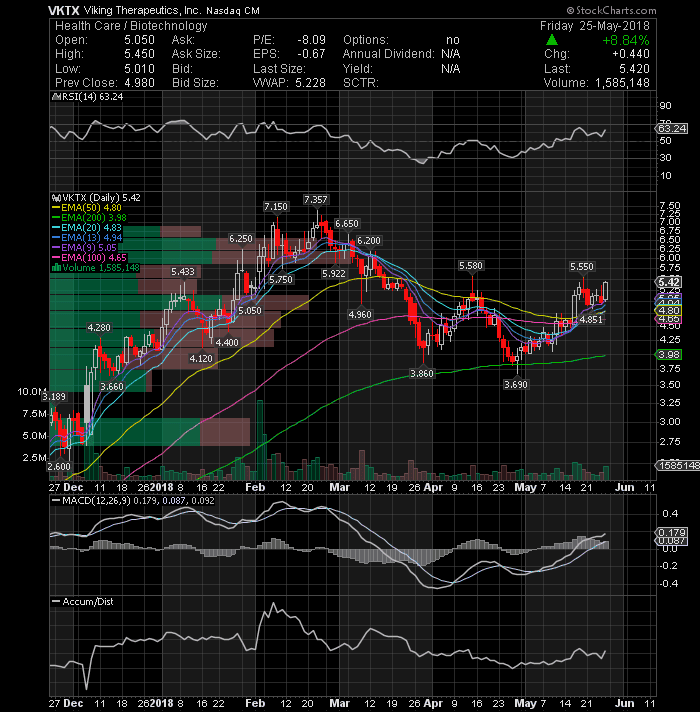This screenshot has height=712, width=700.
Task: Click the 4.280 price label
Action: pyautogui.click(x=99, y=327)
